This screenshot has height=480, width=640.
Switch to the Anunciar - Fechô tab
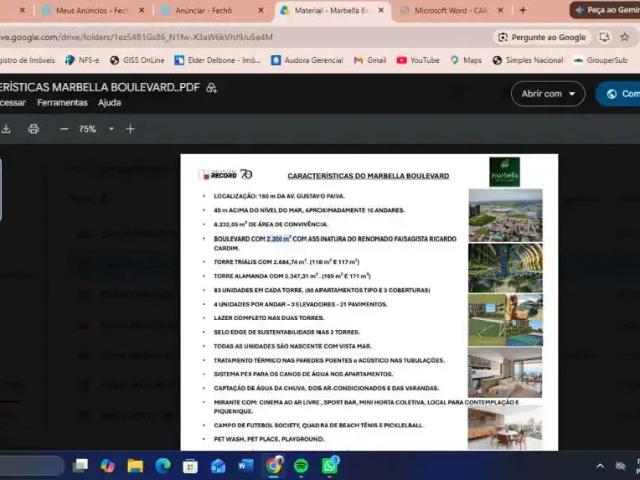pos(203,11)
